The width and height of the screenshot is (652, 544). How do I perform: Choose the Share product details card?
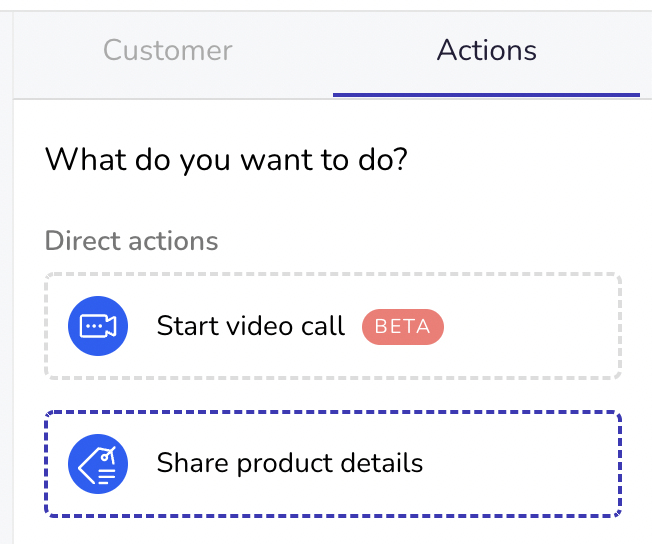[333, 464]
